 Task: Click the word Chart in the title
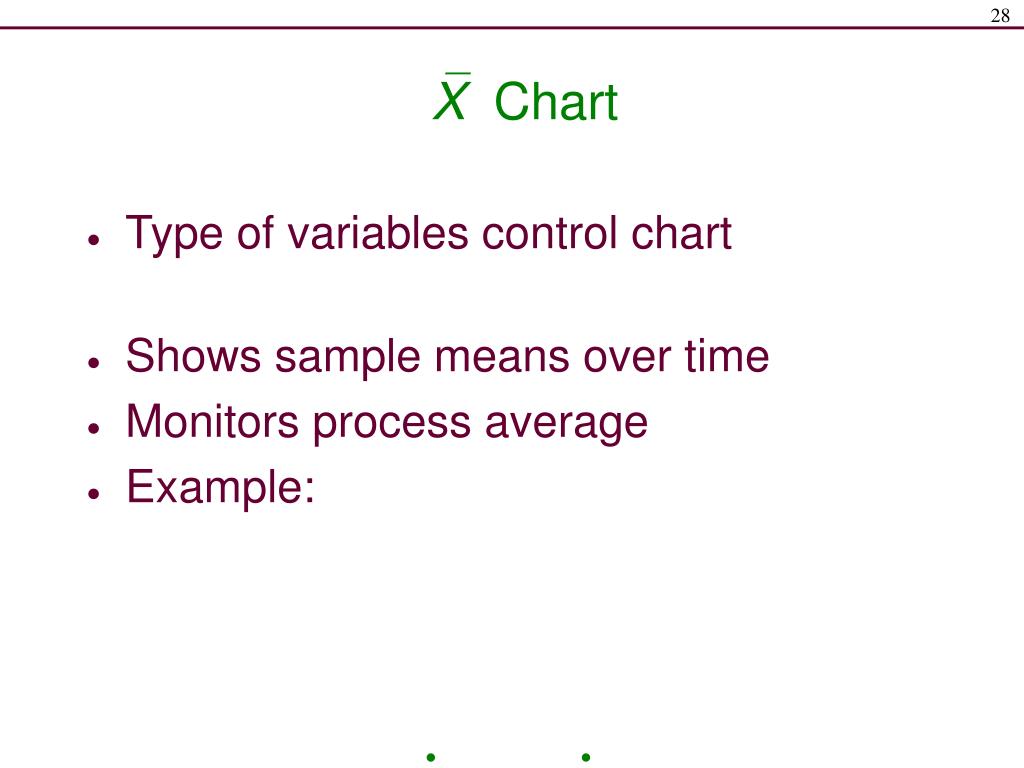click(x=556, y=102)
